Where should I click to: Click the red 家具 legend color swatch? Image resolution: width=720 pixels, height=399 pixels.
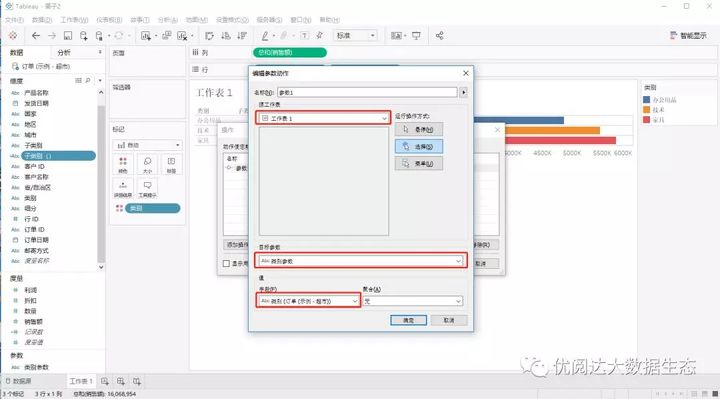(647, 120)
